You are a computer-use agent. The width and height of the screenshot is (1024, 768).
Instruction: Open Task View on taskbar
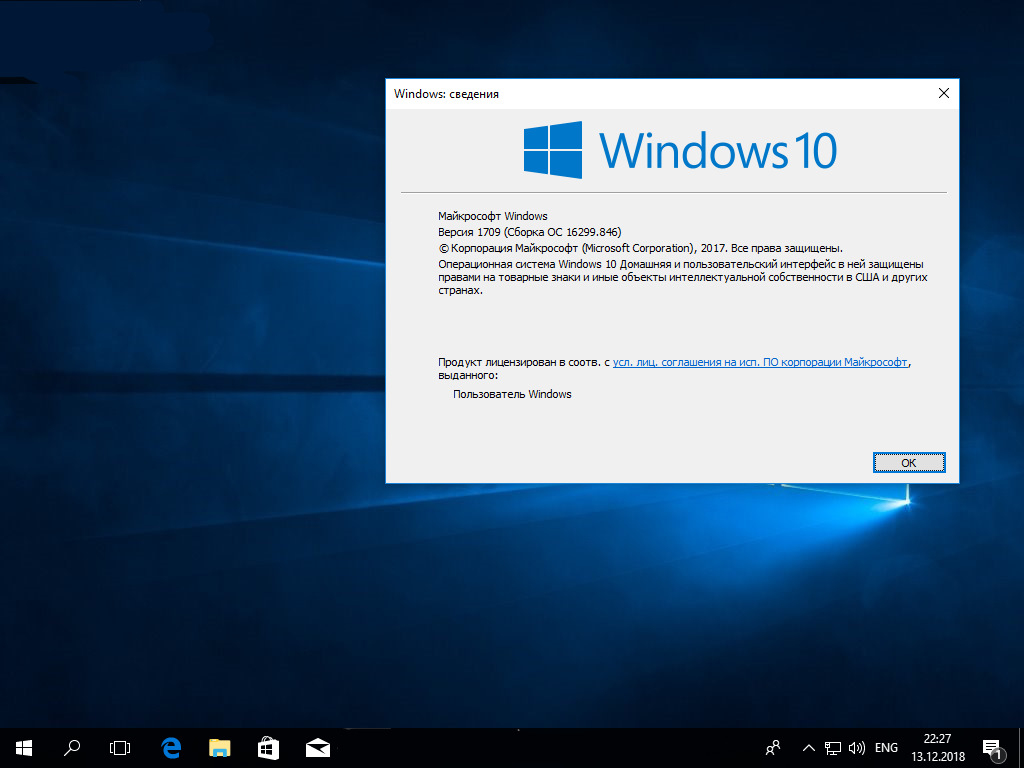[x=120, y=748]
